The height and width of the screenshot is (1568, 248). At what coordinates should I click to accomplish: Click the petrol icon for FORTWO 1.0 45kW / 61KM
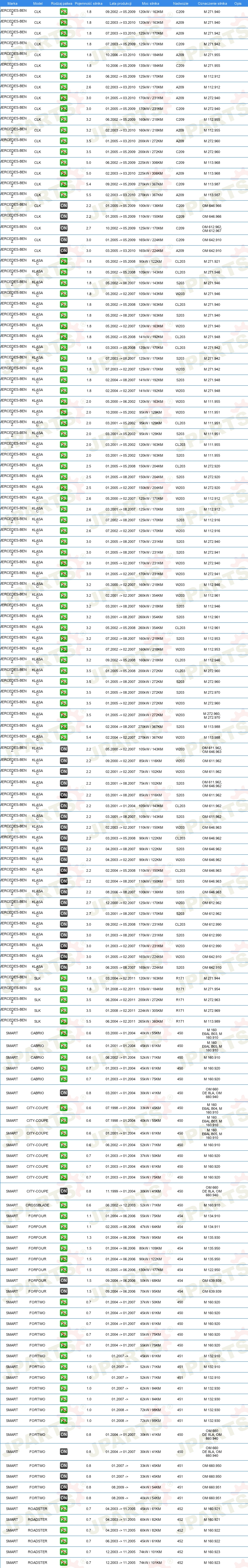(63, 1356)
